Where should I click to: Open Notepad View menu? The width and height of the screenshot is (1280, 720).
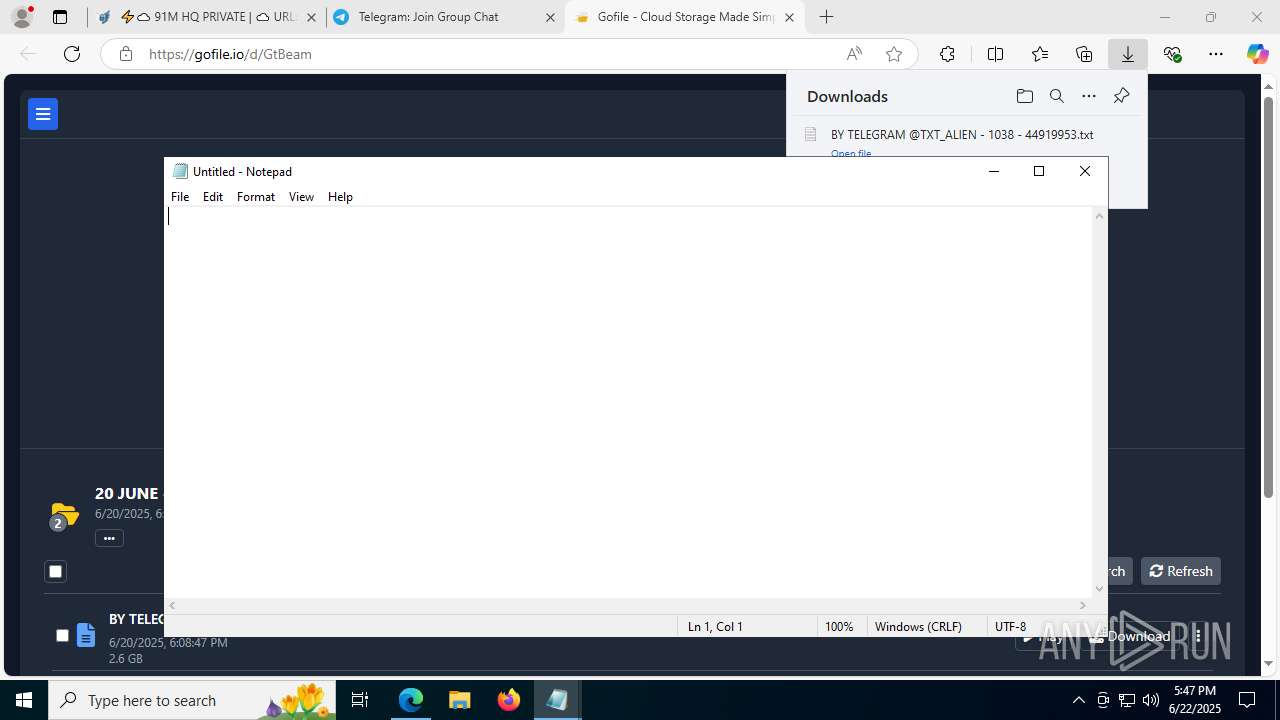301,197
